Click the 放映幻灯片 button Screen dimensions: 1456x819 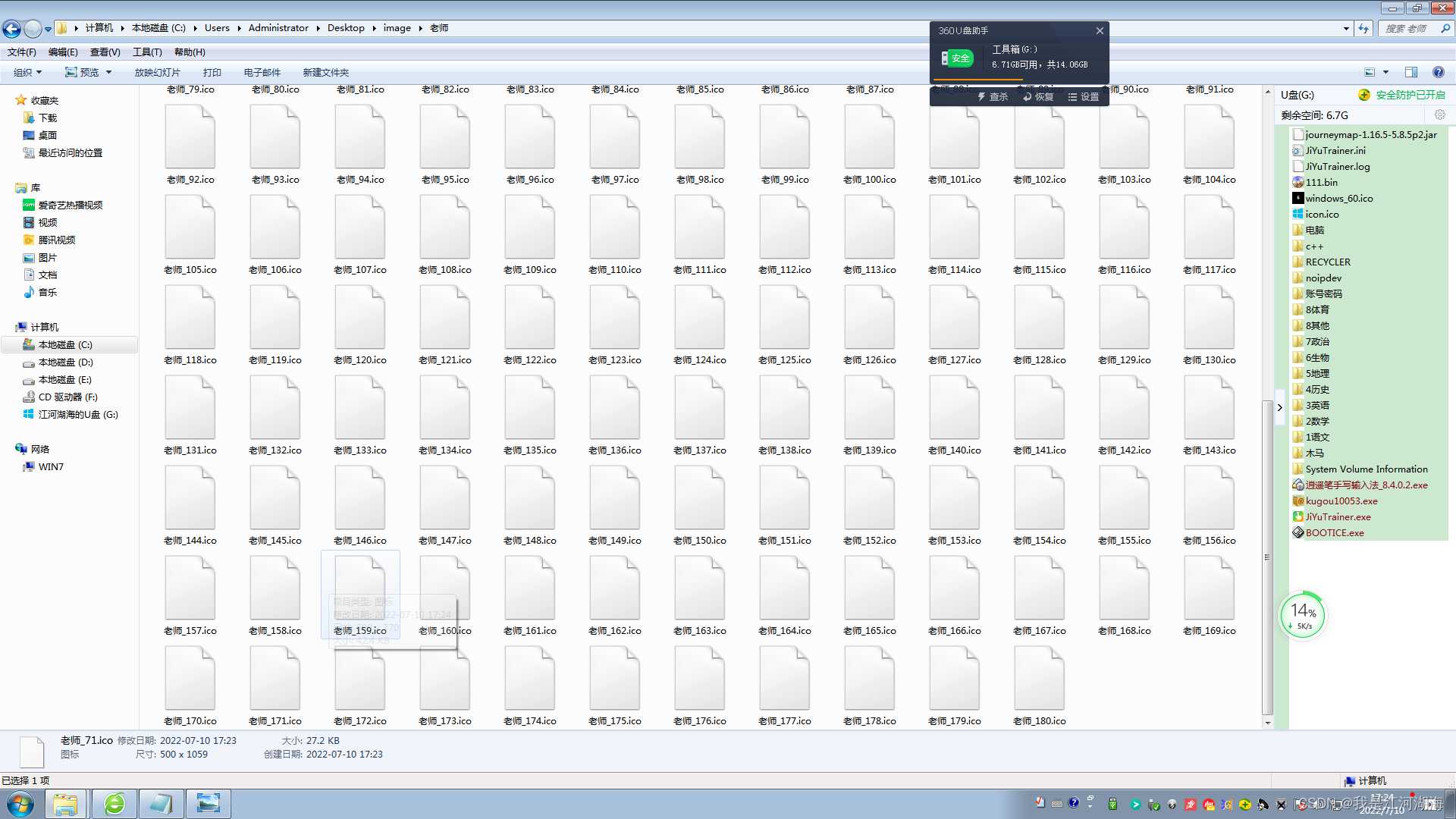pos(157,72)
